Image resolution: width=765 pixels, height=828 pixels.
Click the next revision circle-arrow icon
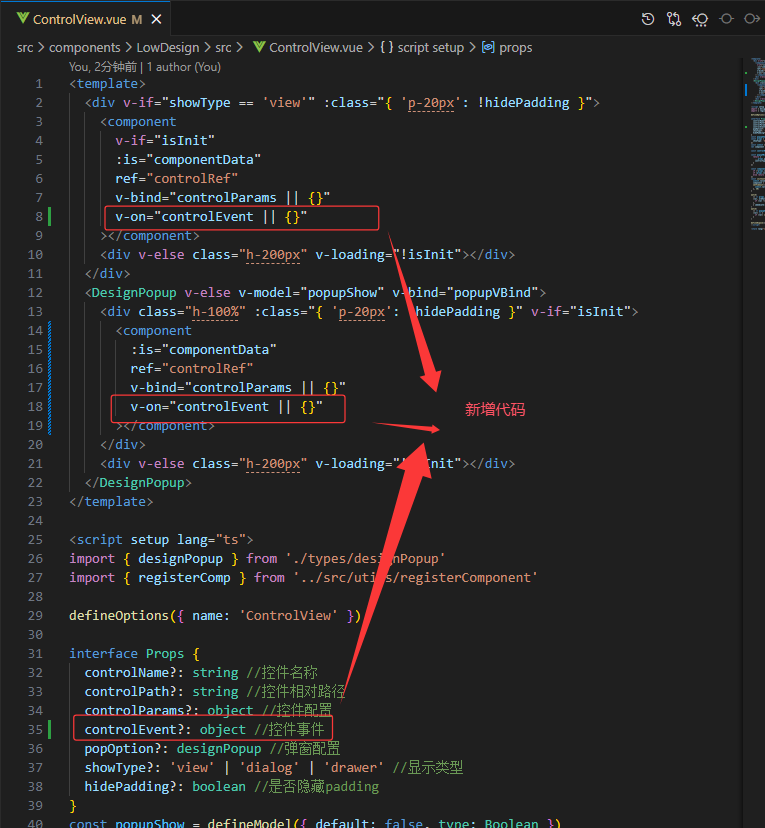(x=752, y=19)
